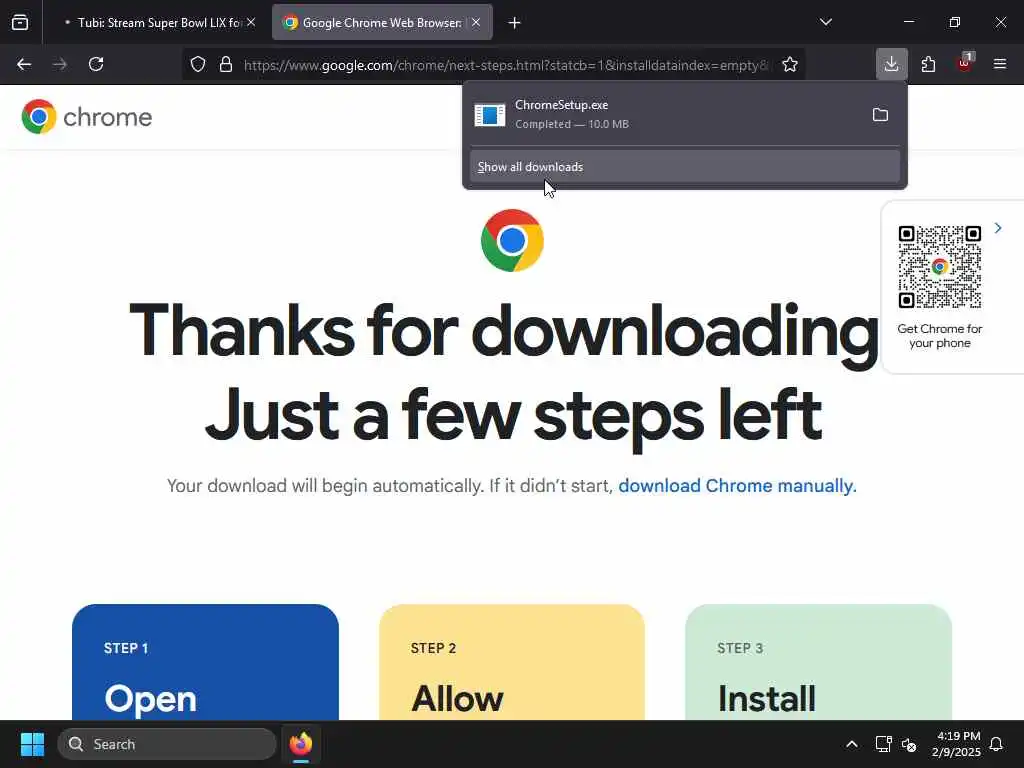Go forward one page
The image size is (1024, 768).
click(60, 64)
